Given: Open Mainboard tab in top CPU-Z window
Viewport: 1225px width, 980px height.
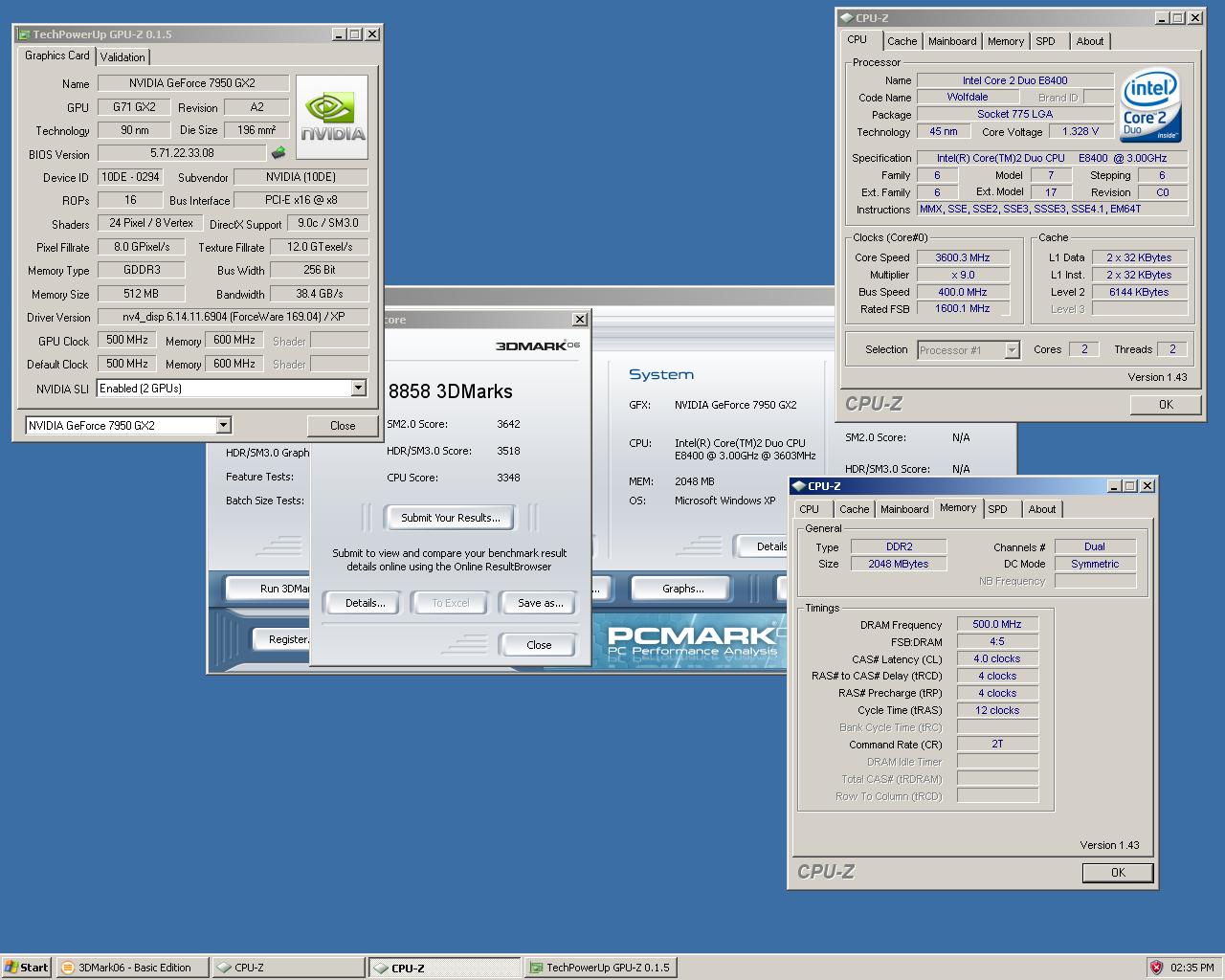Looking at the screenshot, I should 952,41.
